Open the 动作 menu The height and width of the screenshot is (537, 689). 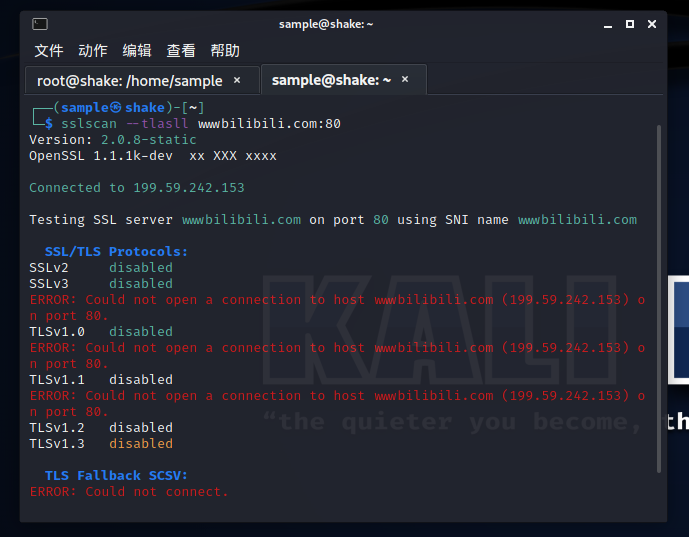(x=93, y=51)
